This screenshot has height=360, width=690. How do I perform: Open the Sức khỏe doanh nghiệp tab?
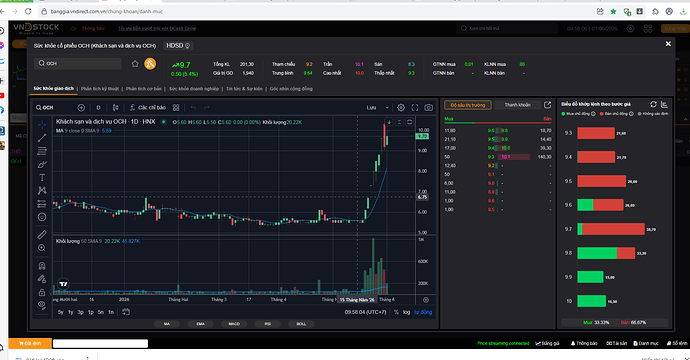click(194, 88)
